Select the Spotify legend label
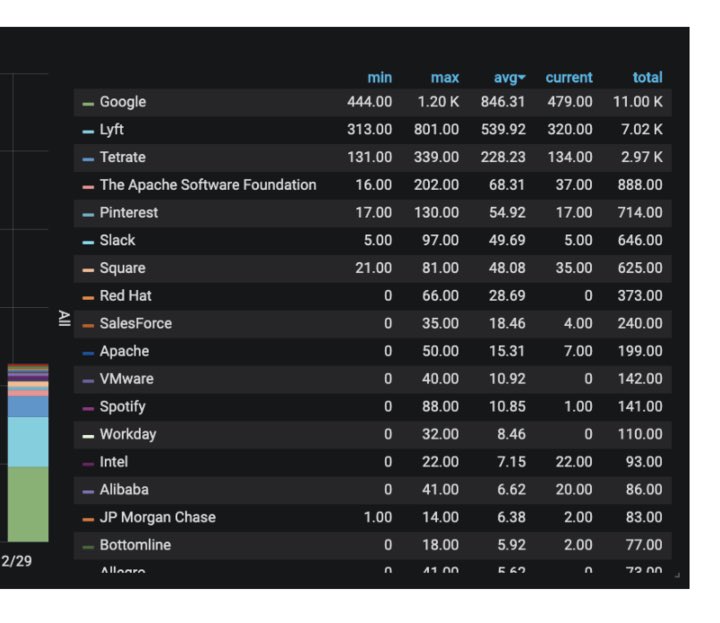Screen dimensions: 720x623 123,406
